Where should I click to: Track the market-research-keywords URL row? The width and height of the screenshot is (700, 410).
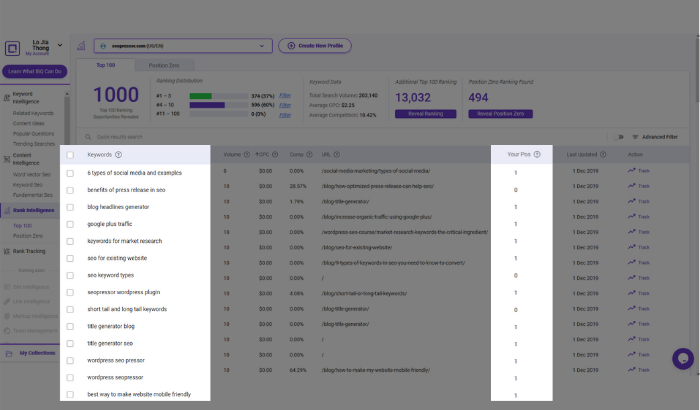click(639, 232)
